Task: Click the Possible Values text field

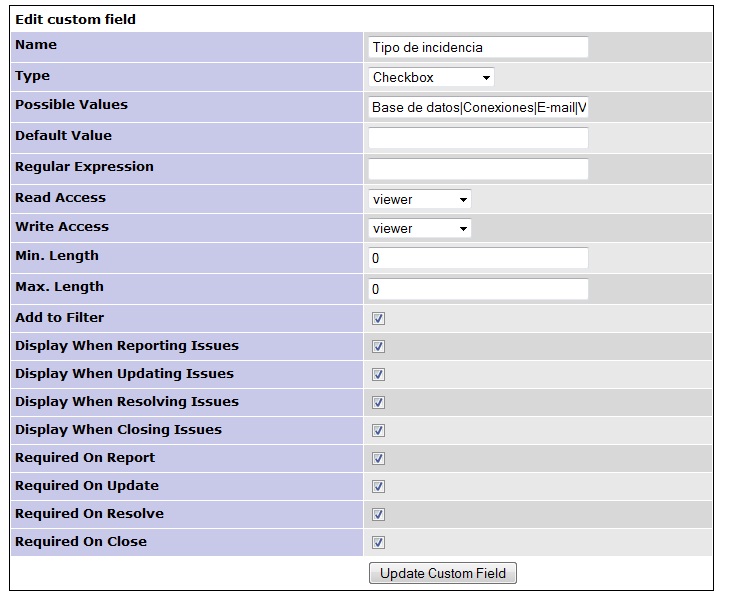Action: tap(478, 108)
